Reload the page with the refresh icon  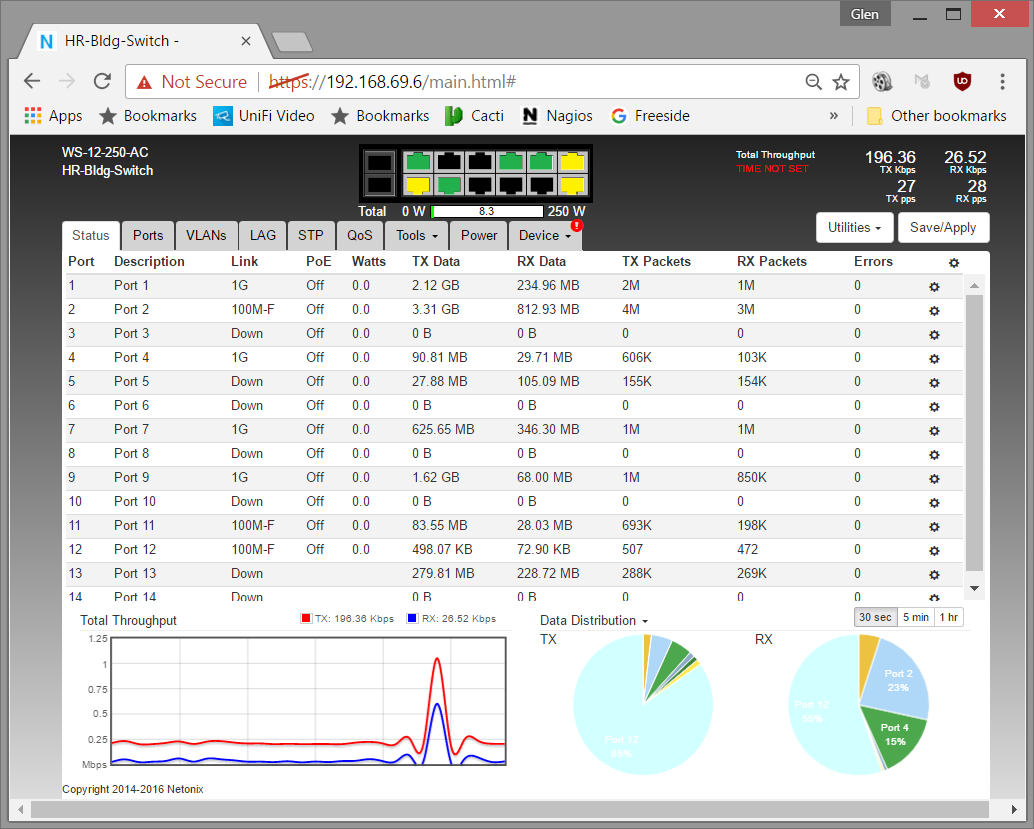[102, 82]
